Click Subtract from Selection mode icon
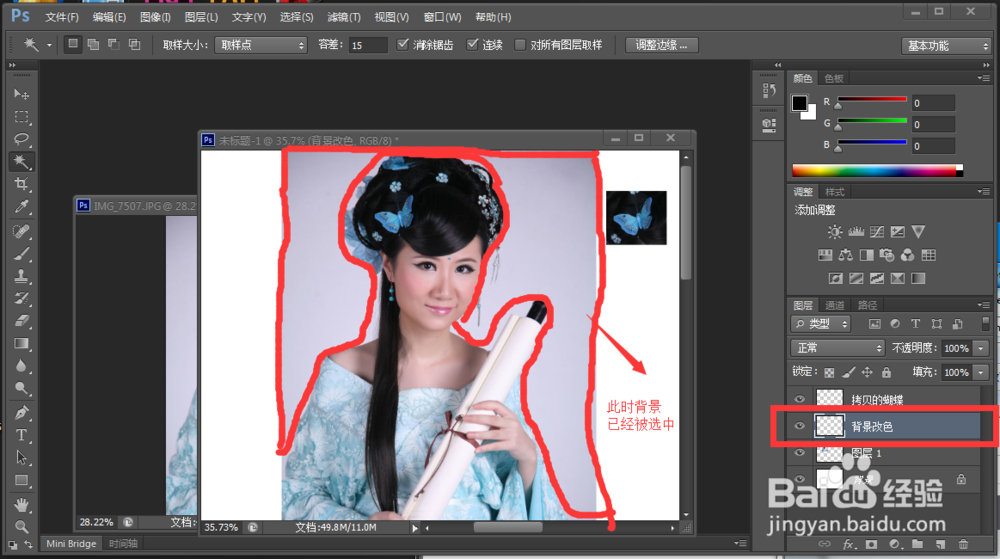 tap(114, 44)
